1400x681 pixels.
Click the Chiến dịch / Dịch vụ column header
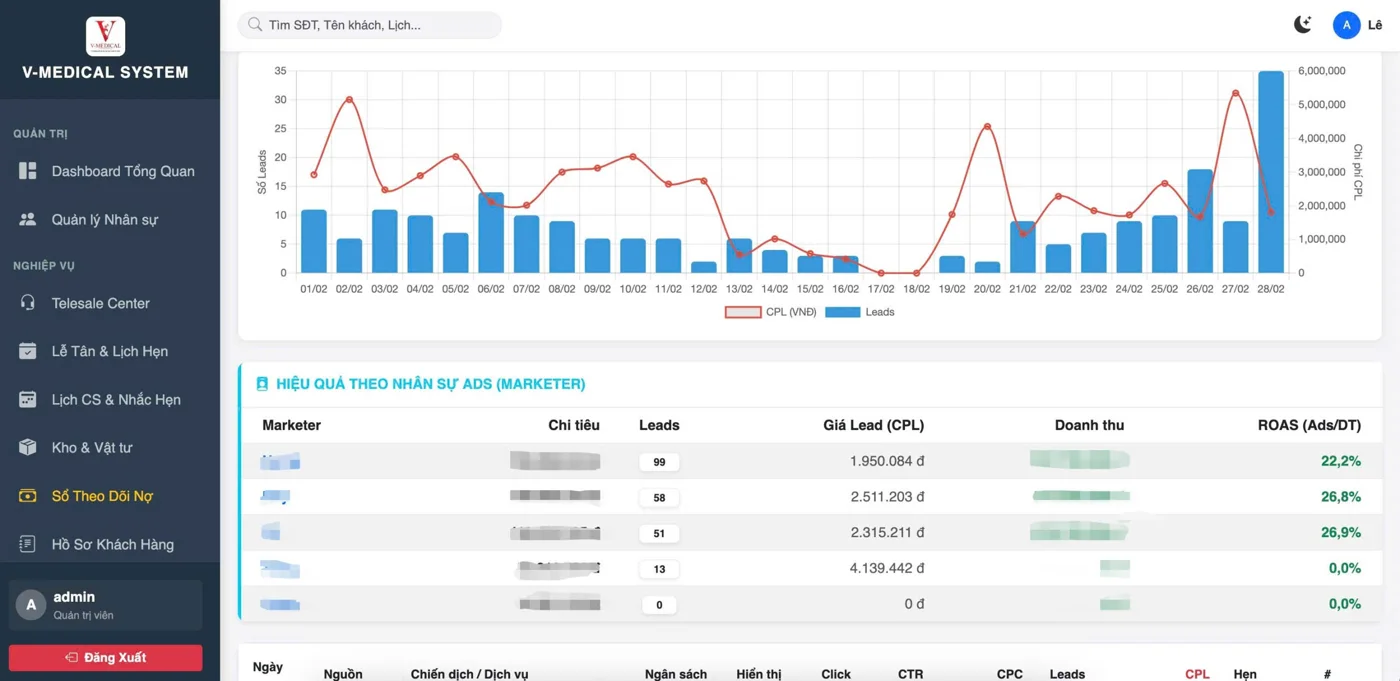click(x=469, y=674)
